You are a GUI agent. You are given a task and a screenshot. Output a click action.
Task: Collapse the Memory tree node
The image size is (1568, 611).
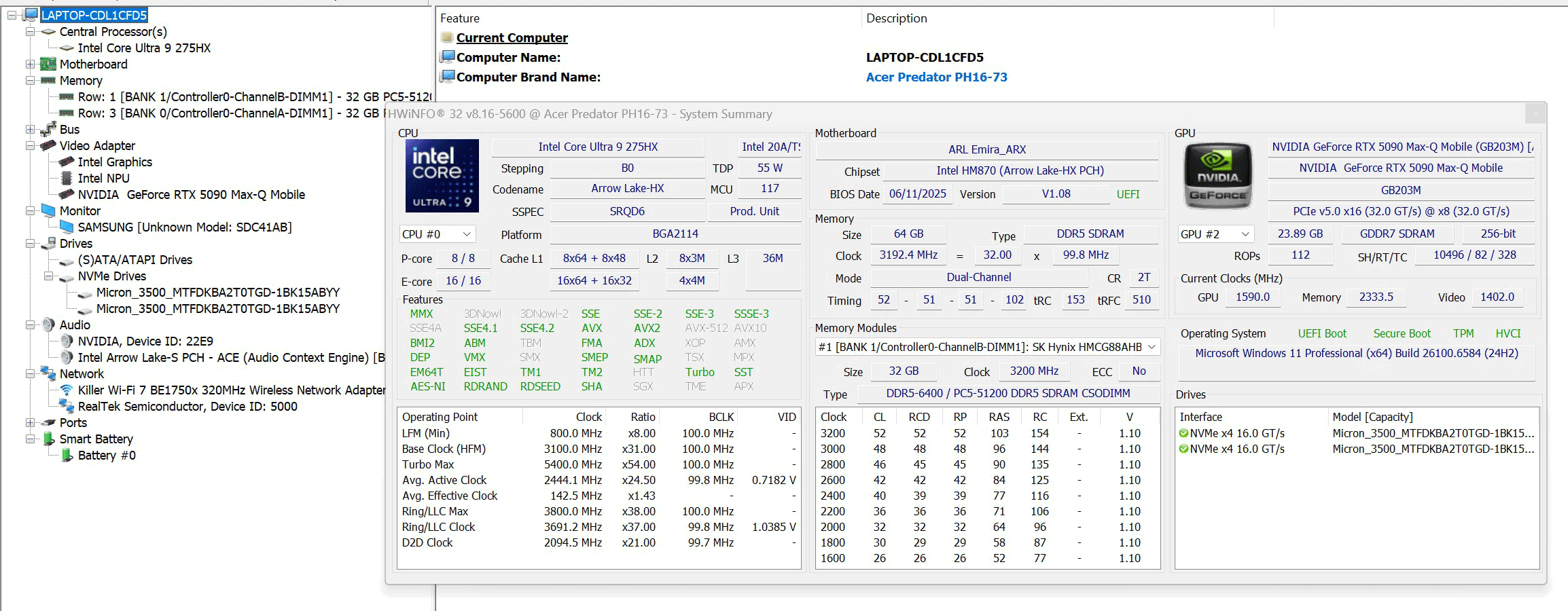pos(30,80)
